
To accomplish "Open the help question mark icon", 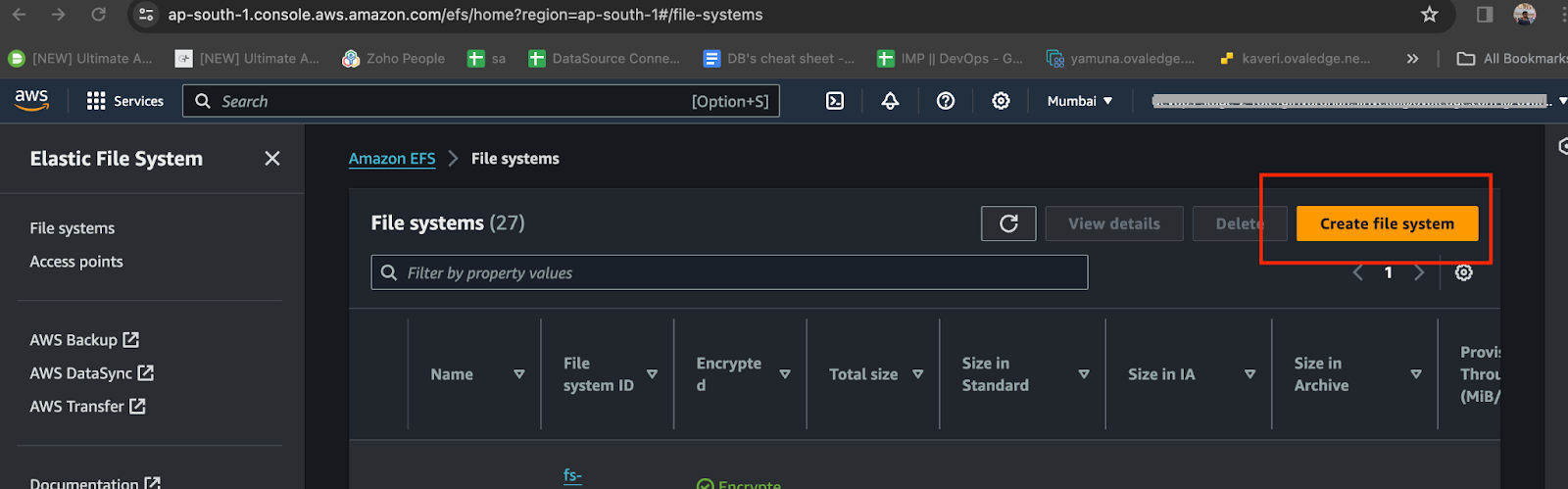I will click(946, 101).
